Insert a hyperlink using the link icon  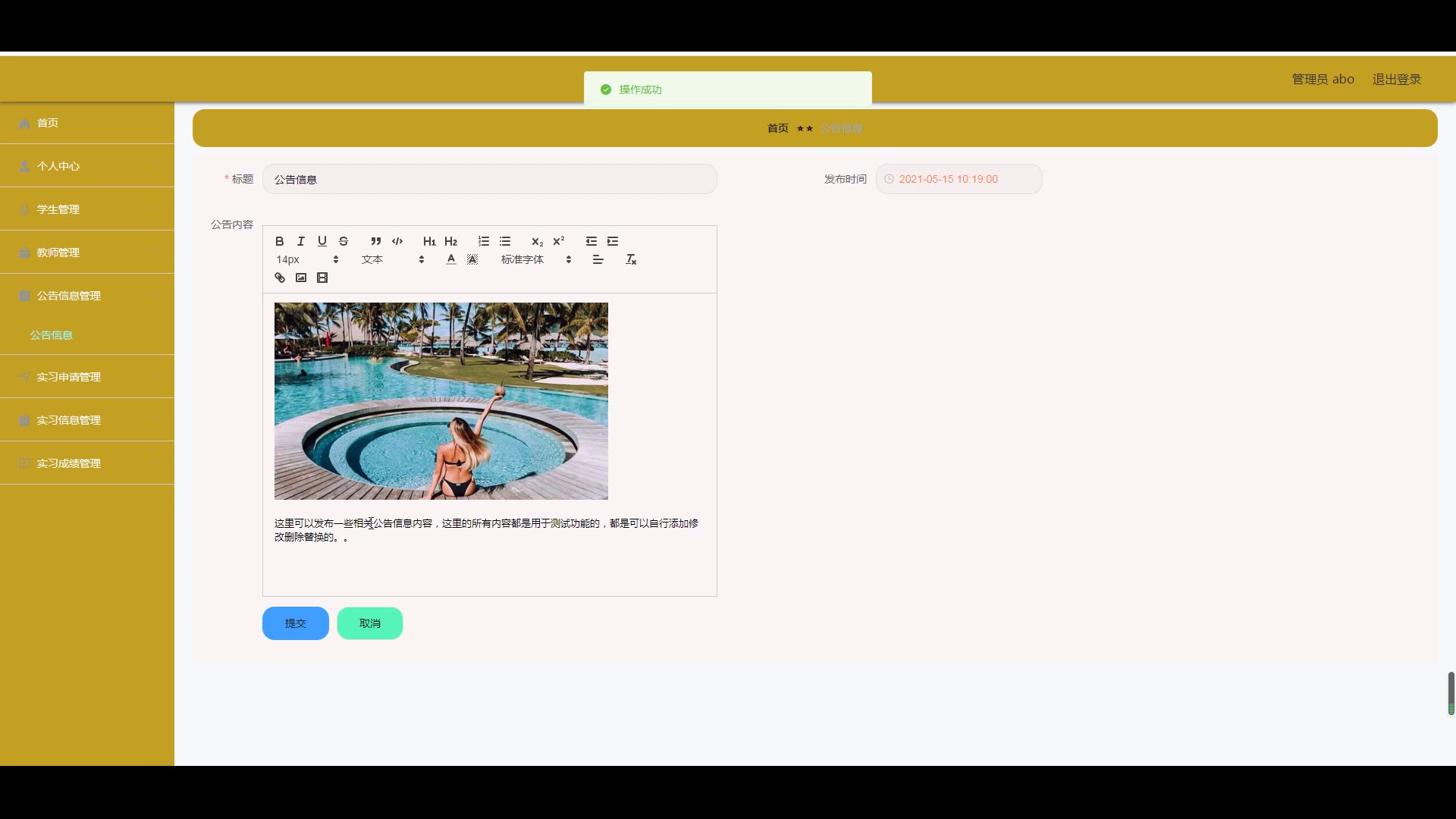pyautogui.click(x=280, y=278)
